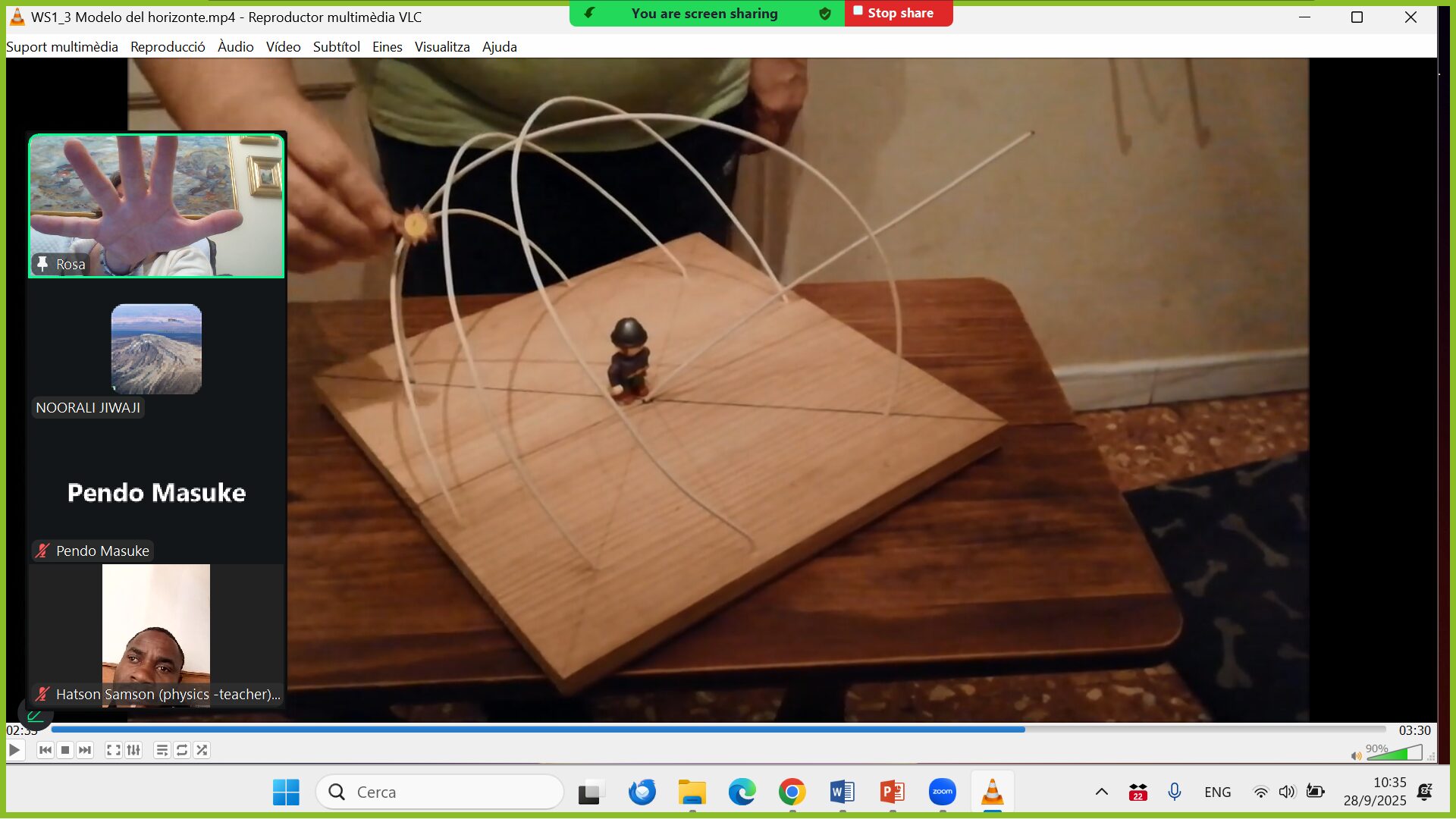Mute audio via speaker icon
1456x819 pixels.
(1356, 755)
